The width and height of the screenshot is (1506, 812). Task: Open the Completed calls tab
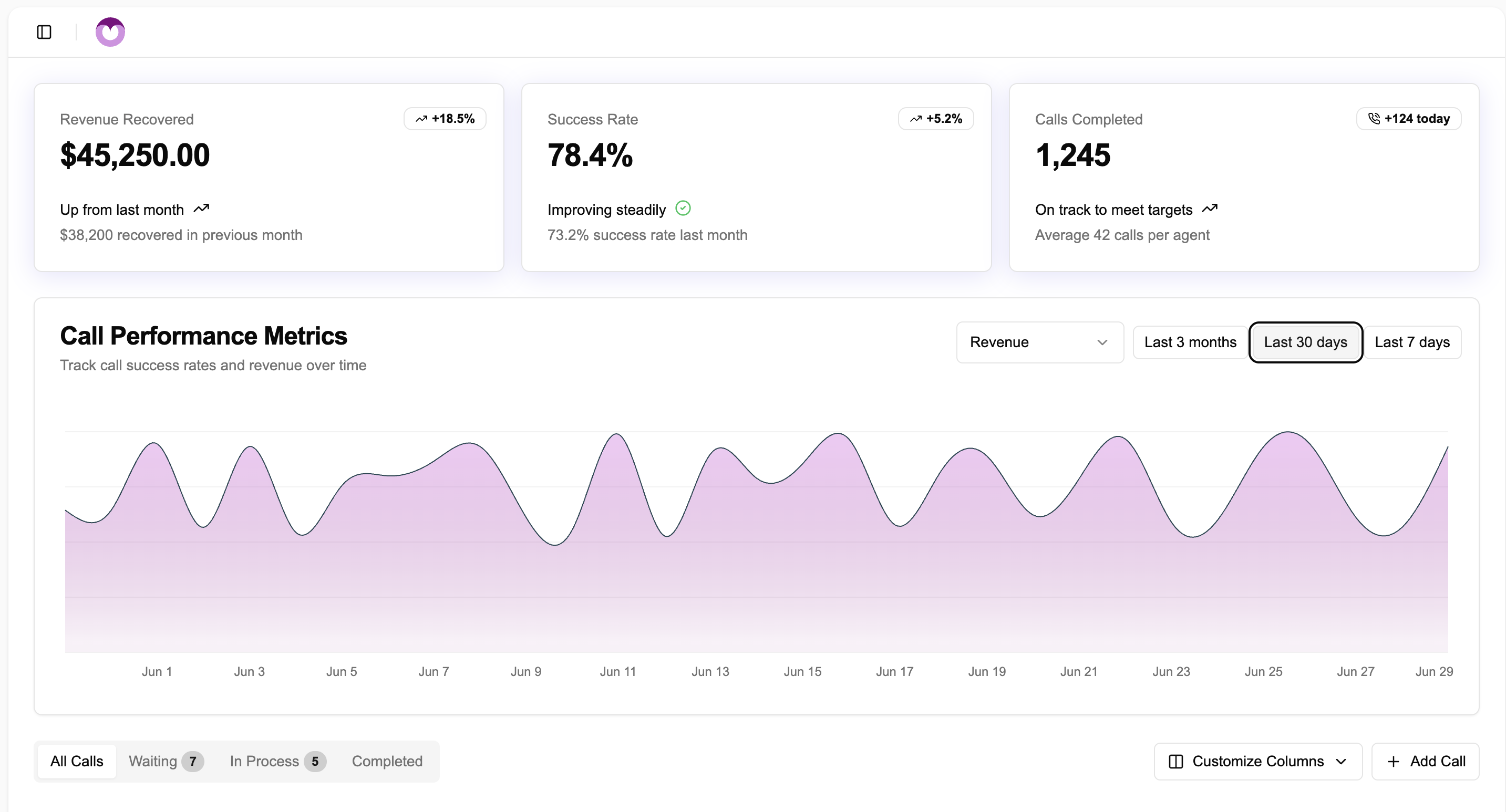click(x=387, y=761)
